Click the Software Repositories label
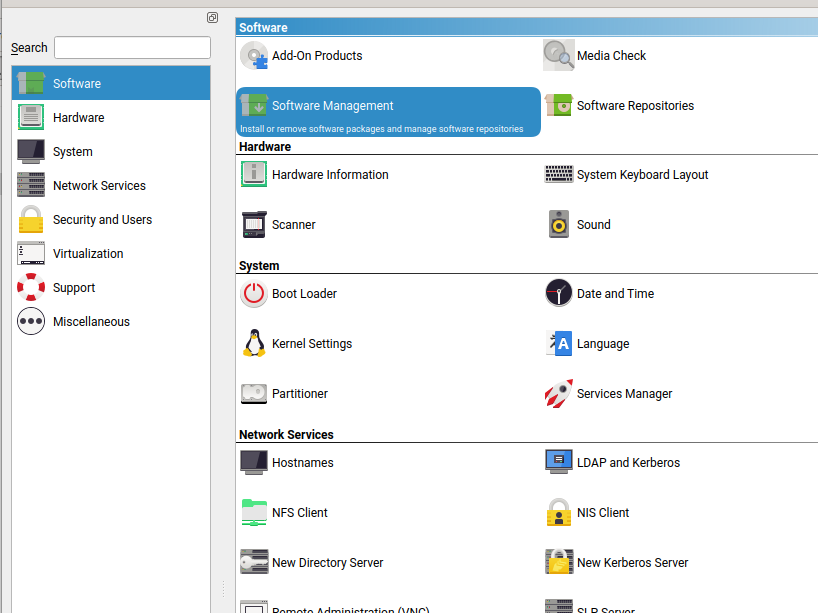Viewport: 818px width, 613px height. 635,105
